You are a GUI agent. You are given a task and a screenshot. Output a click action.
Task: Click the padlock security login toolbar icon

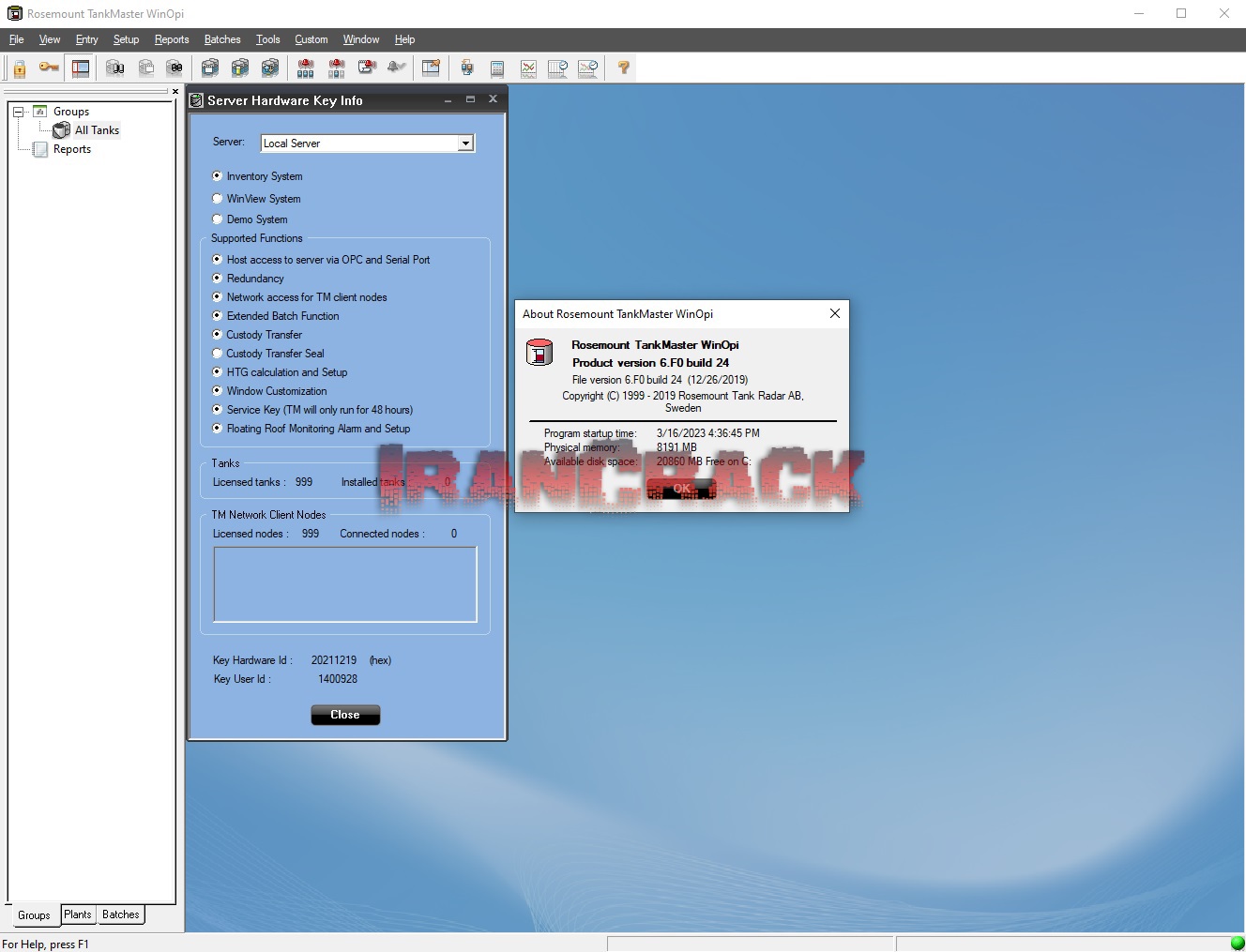[x=19, y=68]
